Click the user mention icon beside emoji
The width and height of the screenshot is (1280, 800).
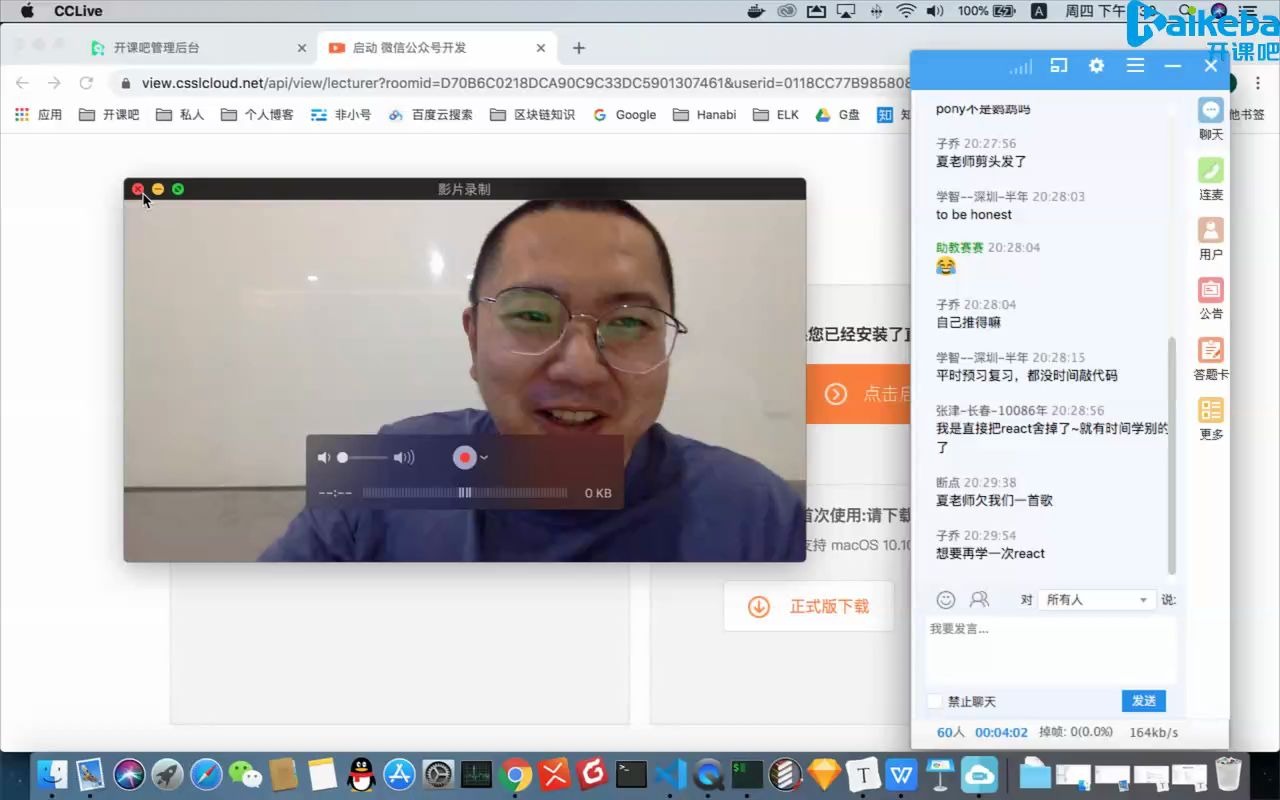[x=979, y=599]
